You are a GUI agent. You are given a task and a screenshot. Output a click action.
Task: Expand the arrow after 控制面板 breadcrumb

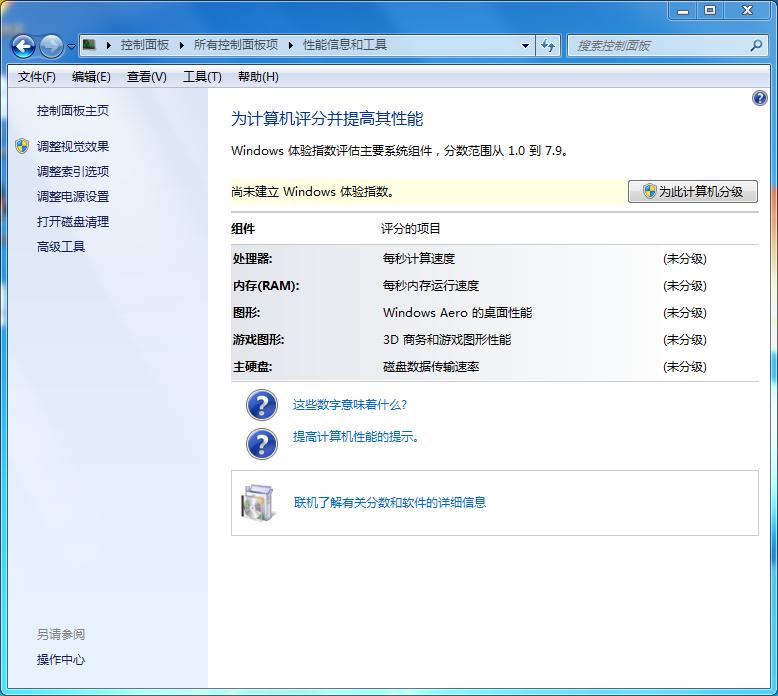[x=182, y=46]
